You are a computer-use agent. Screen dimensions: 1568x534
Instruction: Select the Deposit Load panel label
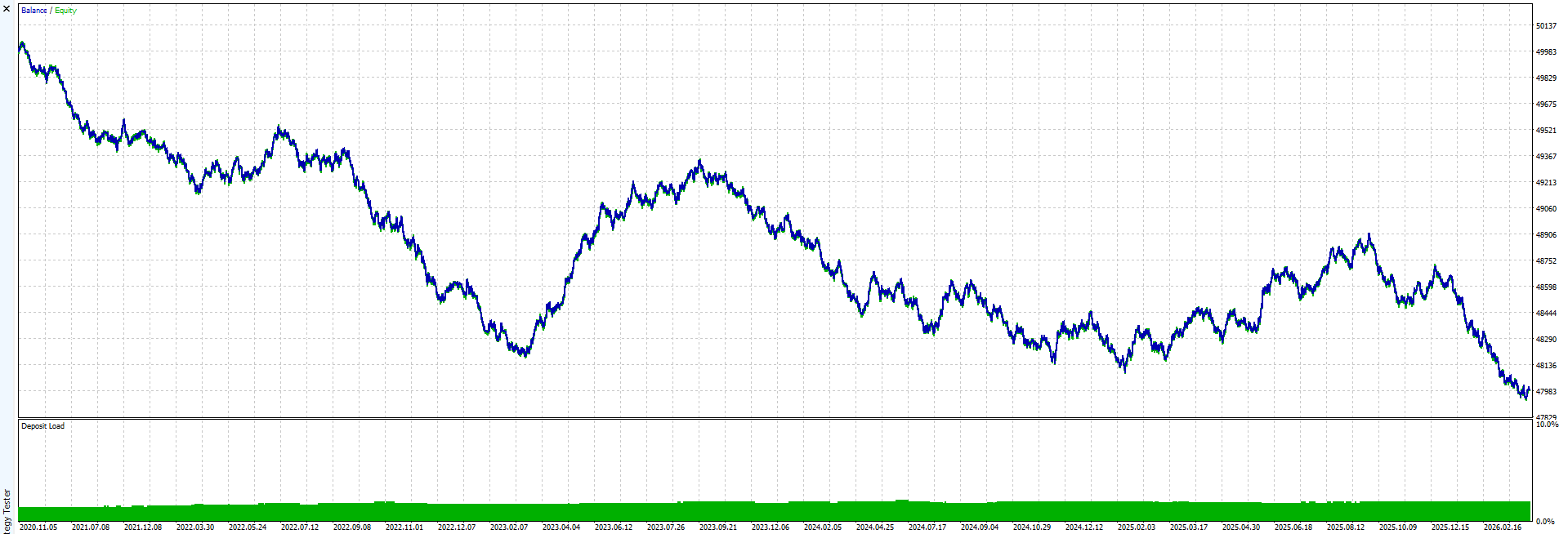42,426
